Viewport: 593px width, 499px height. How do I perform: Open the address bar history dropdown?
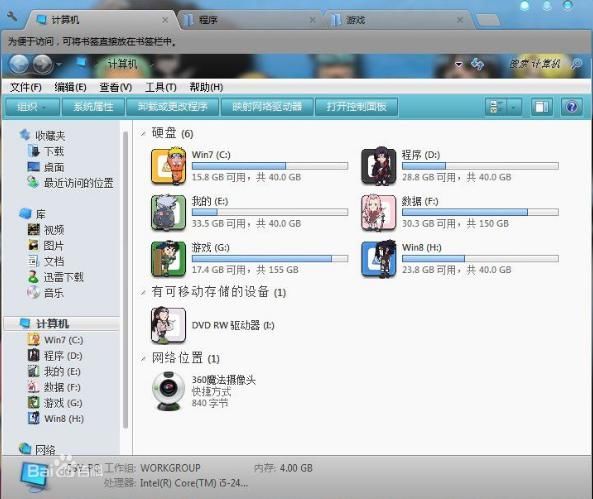[458, 64]
